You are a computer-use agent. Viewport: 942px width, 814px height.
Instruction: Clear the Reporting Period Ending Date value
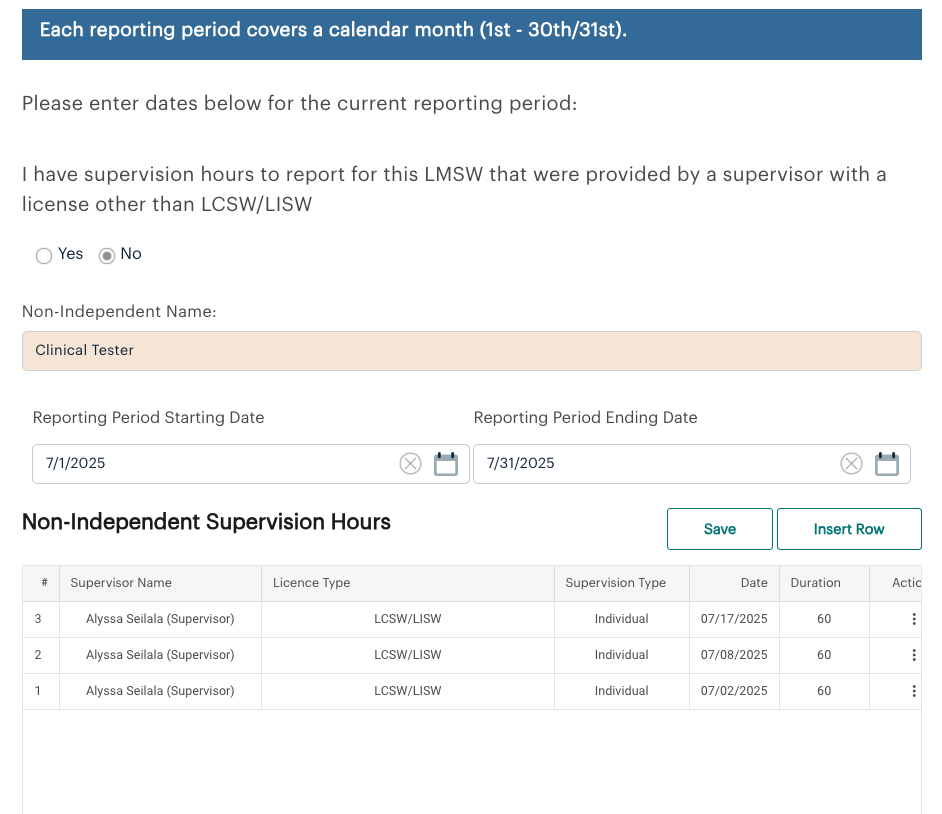click(851, 464)
